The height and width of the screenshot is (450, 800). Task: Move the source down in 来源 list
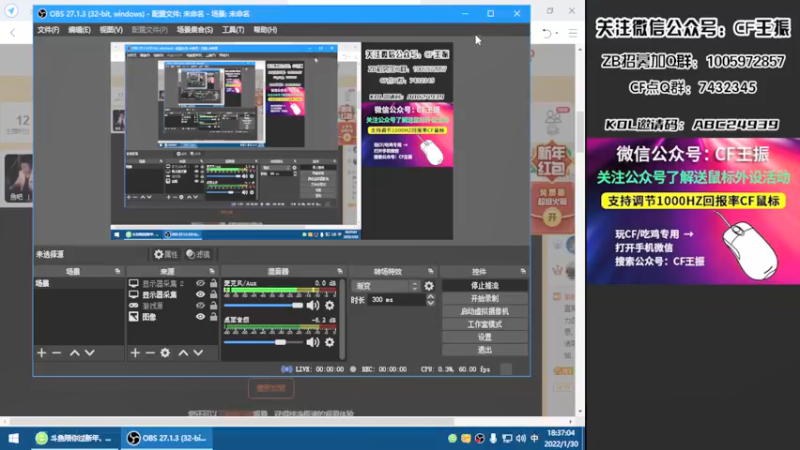point(198,353)
